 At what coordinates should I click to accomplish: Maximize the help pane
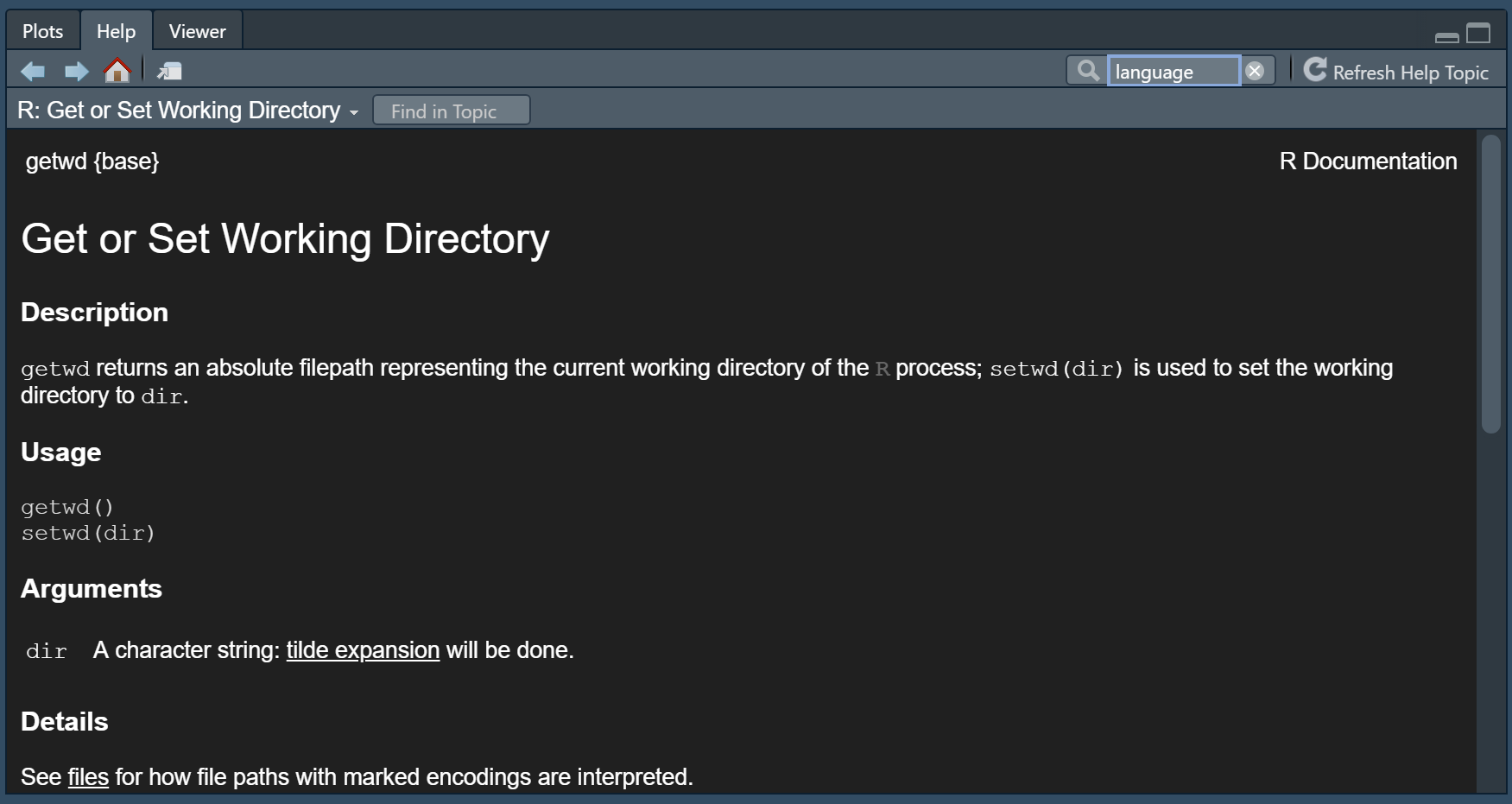point(1478,33)
